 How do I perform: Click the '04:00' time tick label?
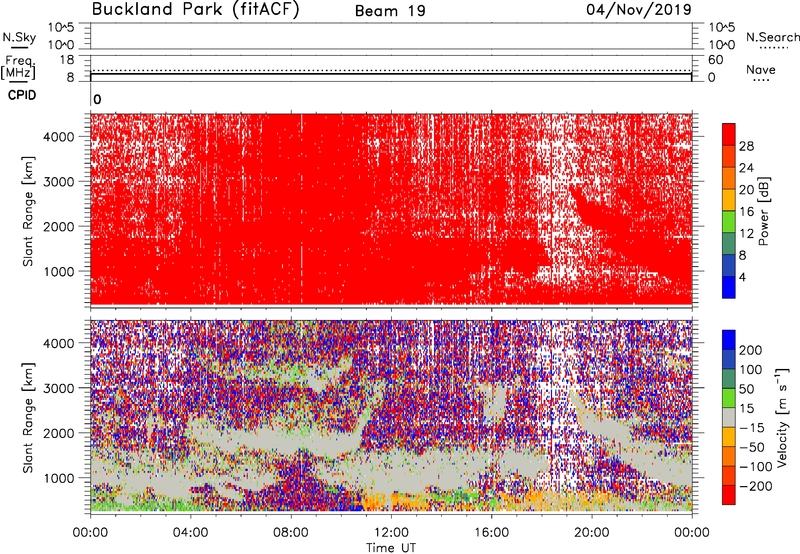(x=190, y=533)
